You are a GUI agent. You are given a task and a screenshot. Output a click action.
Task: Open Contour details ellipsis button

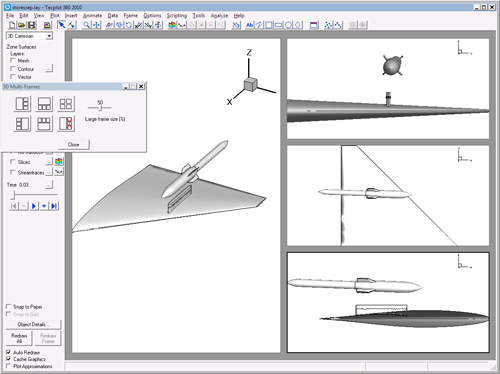click(x=49, y=68)
